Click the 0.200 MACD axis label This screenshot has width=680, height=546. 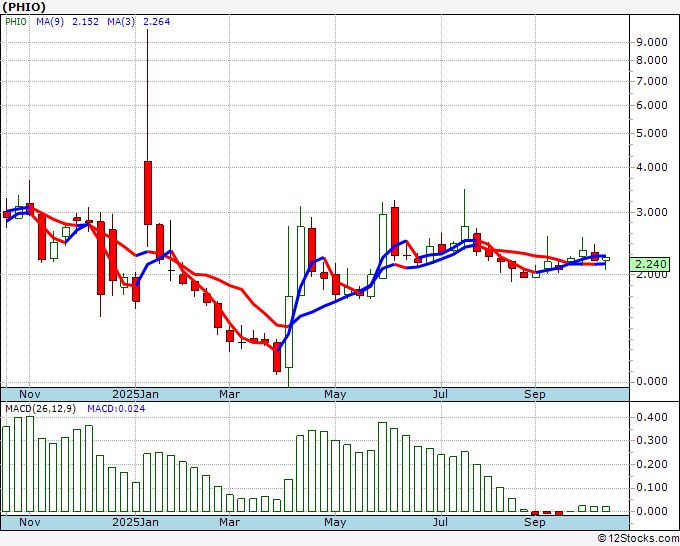(x=651, y=464)
